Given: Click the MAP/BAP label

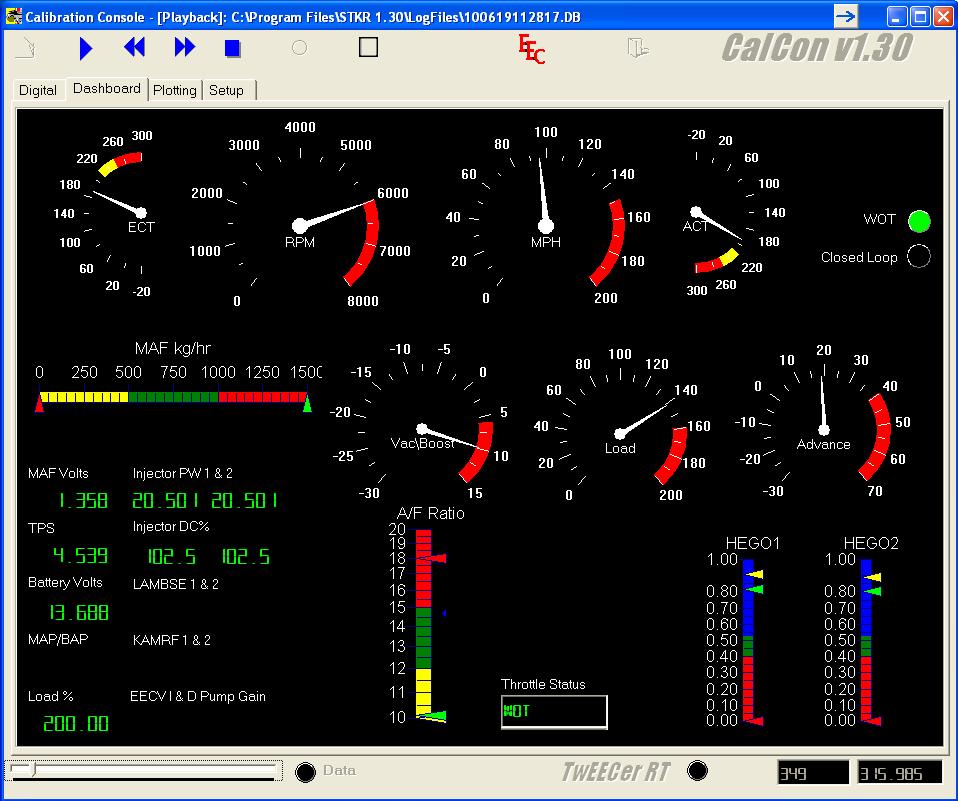Looking at the screenshot, I should tap(58, 639).
